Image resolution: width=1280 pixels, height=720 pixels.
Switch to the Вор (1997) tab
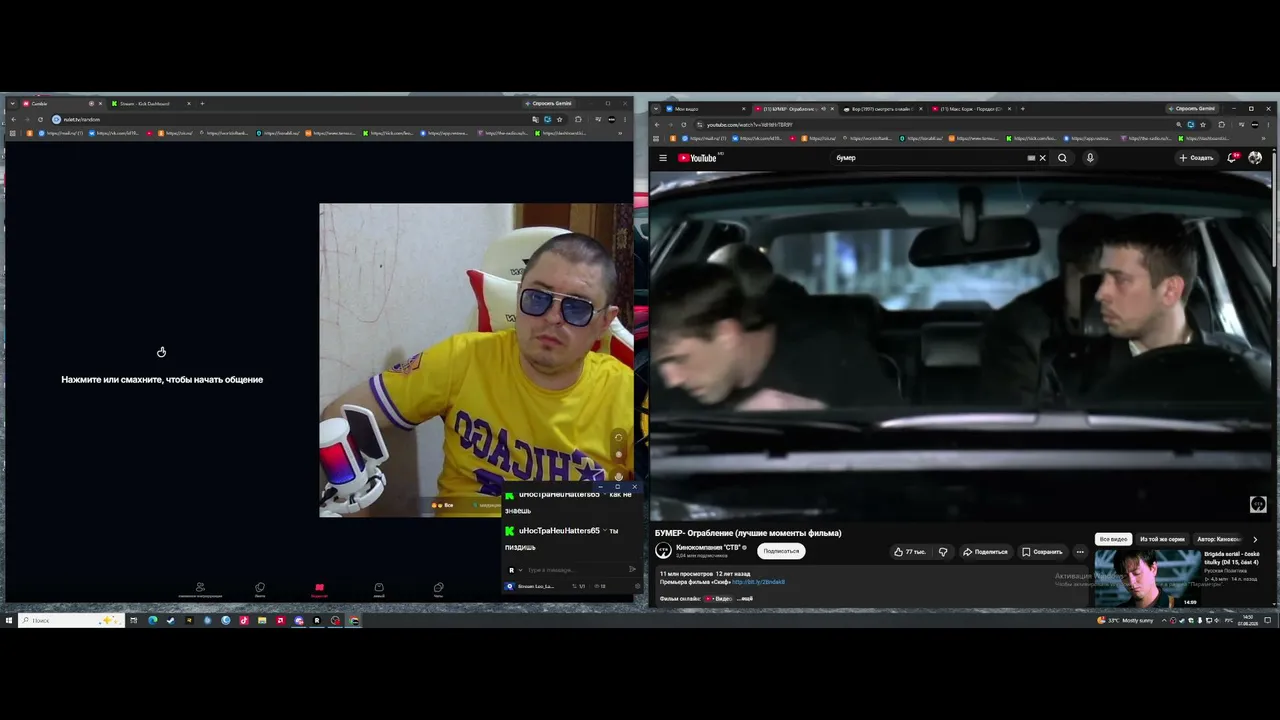883,108
